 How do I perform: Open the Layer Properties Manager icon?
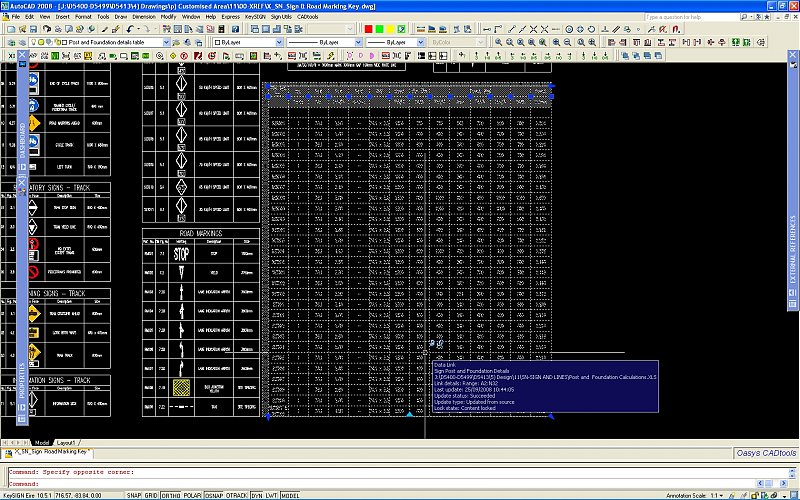point(9,44)
